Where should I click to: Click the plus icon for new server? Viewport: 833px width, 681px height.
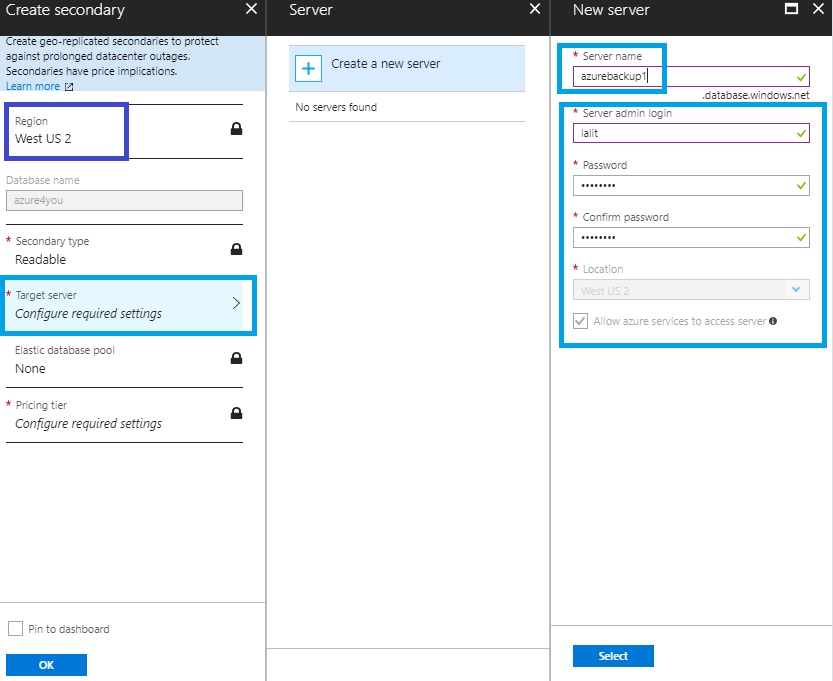pos(309,68)
